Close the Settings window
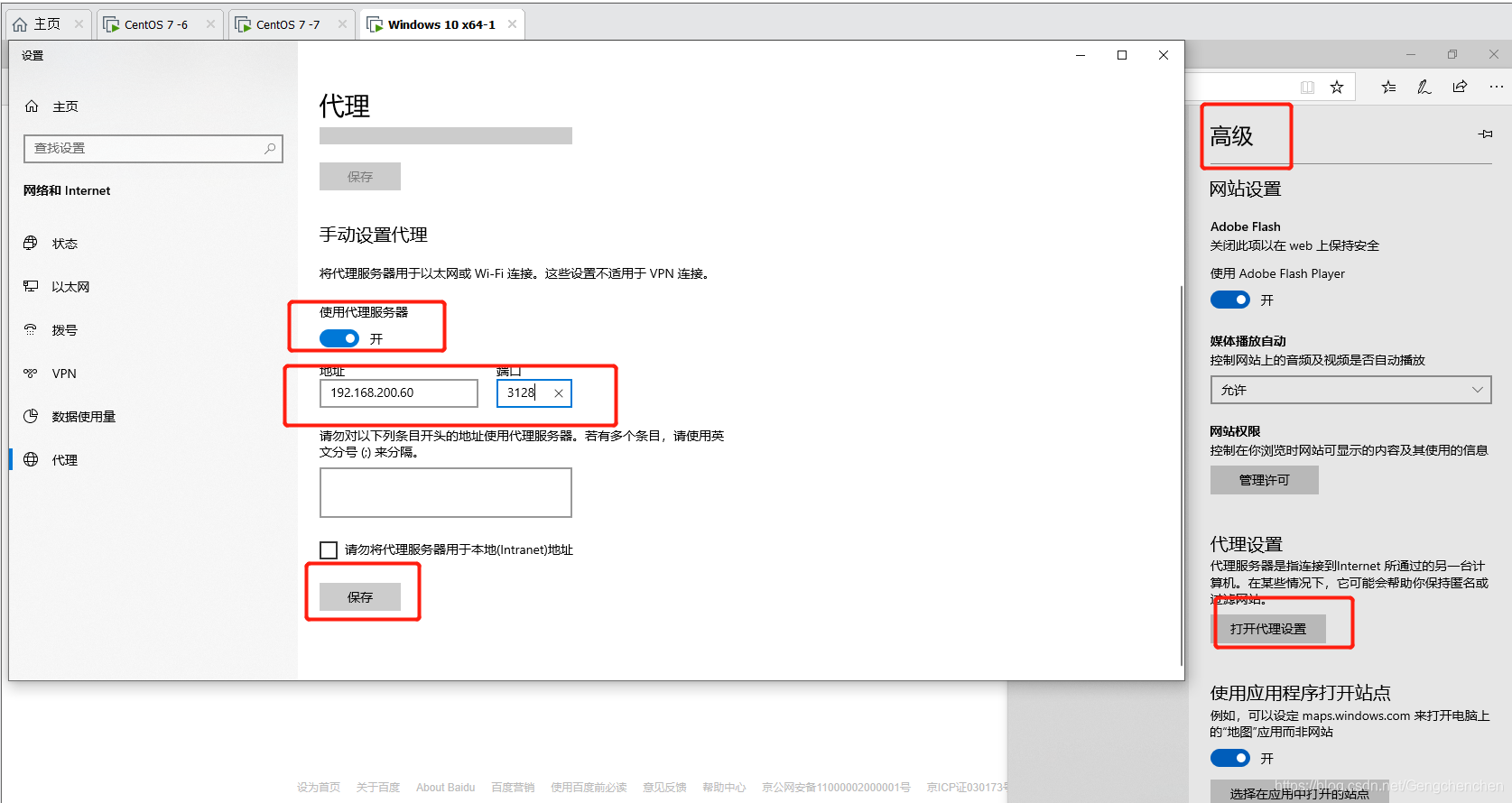Viewport: 1512px width, 803px height. [x=1164, y=55]
